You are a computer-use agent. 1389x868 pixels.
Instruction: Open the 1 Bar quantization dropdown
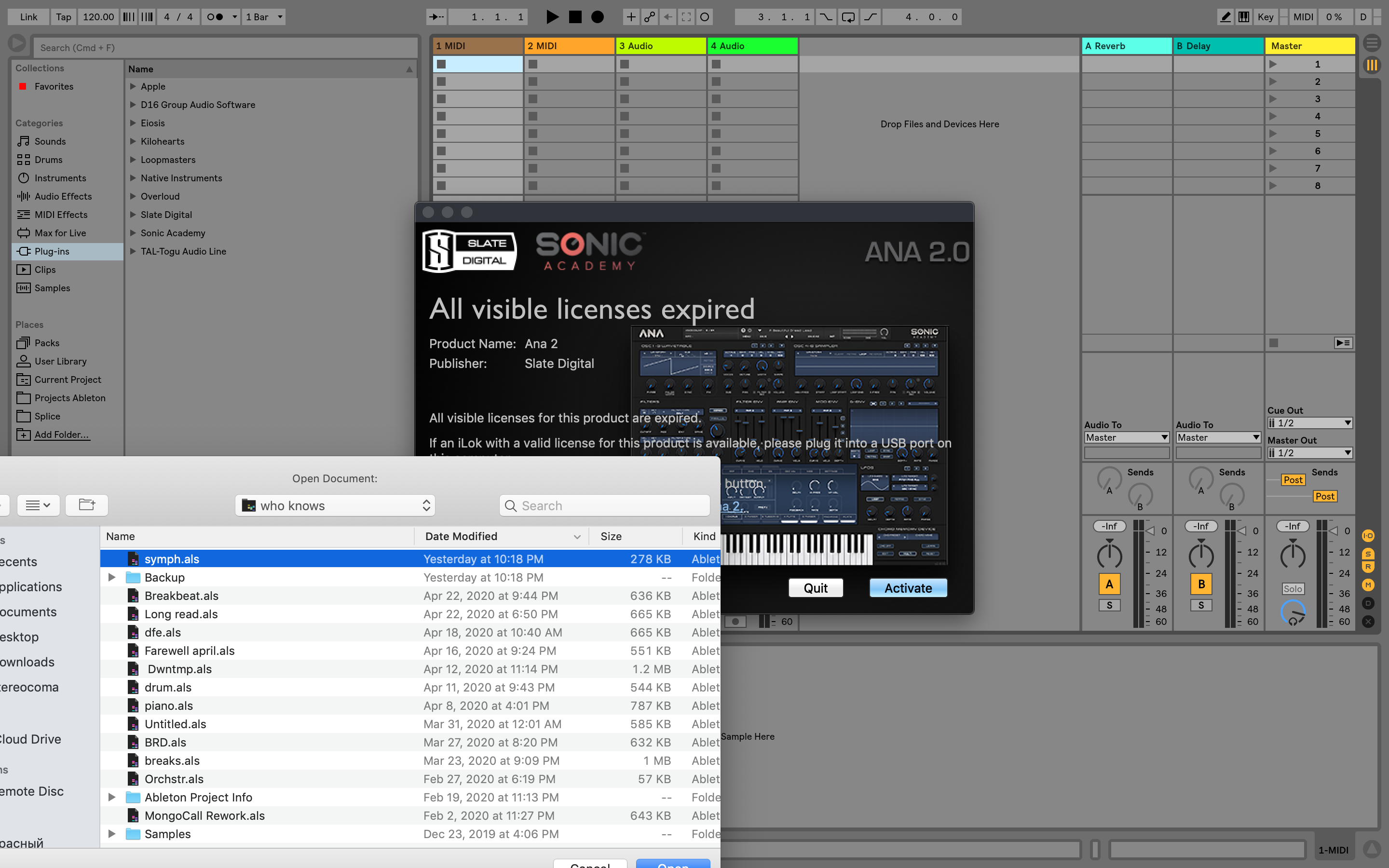pos(264,17)
